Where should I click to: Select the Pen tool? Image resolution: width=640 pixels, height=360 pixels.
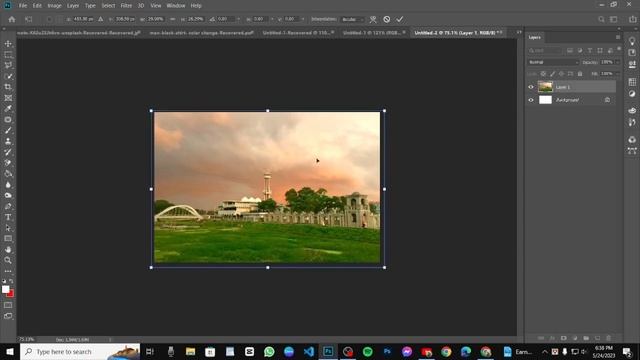pyautogui.click(x=8, y=206)
